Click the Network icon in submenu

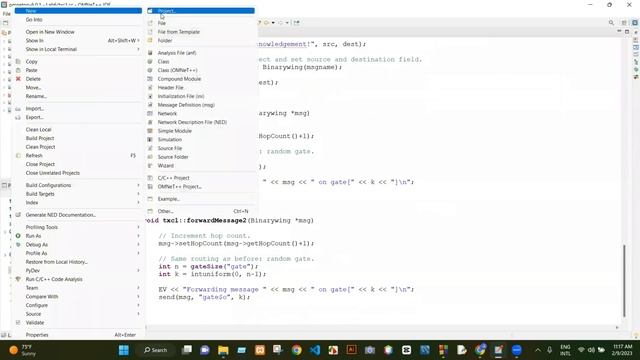(150, 113)
